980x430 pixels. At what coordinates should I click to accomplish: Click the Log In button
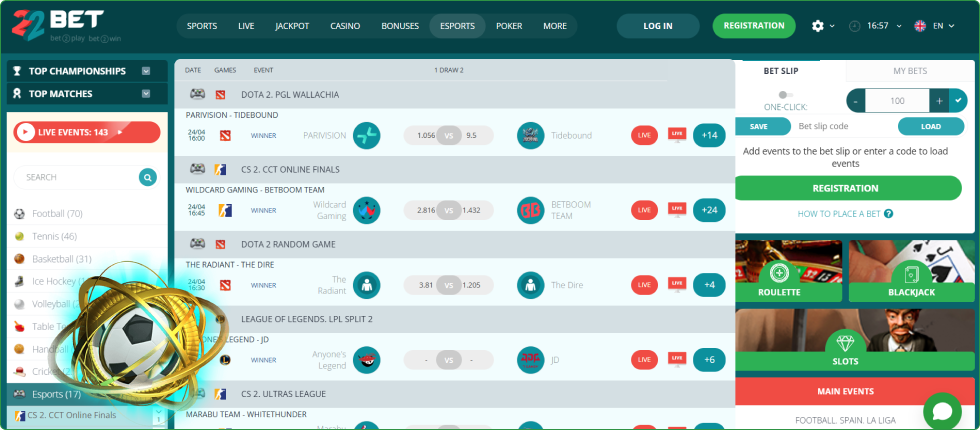point(658,26)
